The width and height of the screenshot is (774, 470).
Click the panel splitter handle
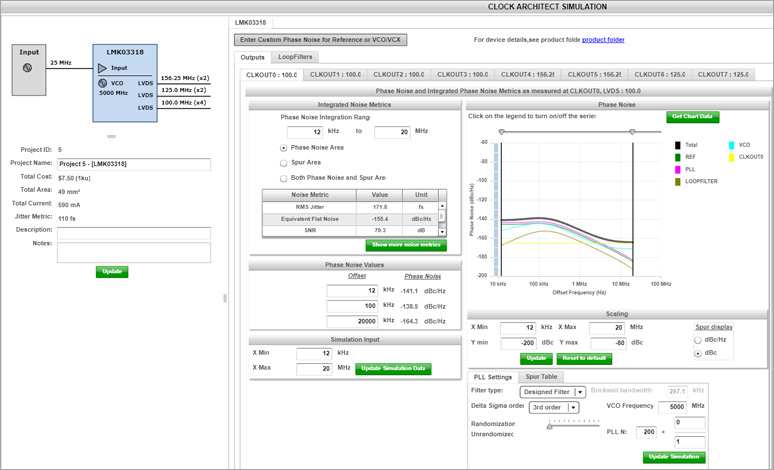tap(225, 298)
